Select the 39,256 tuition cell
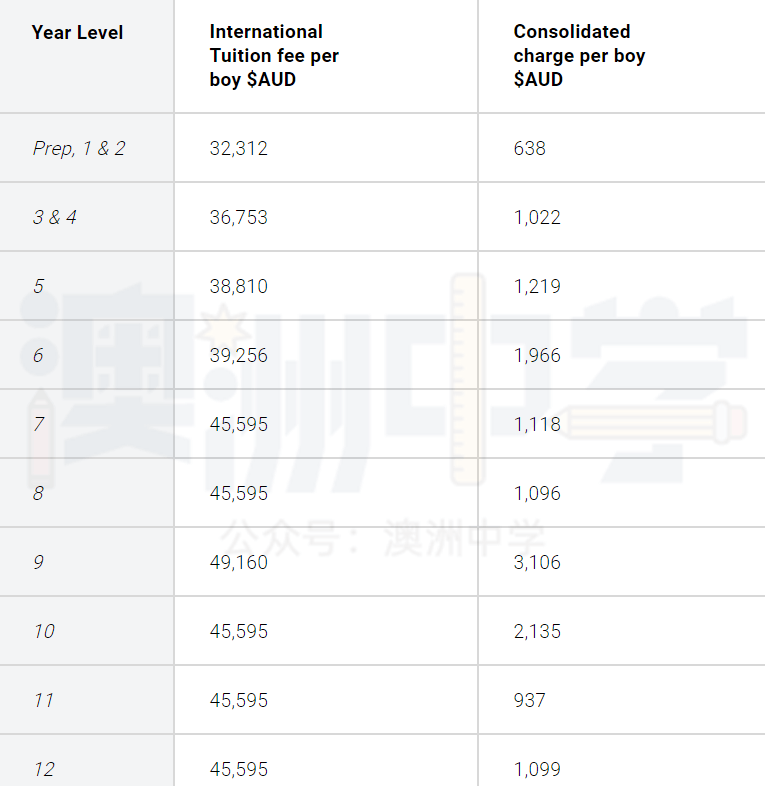Image resolution: width=765 pixels, height=786 pixels. [239, 355]
